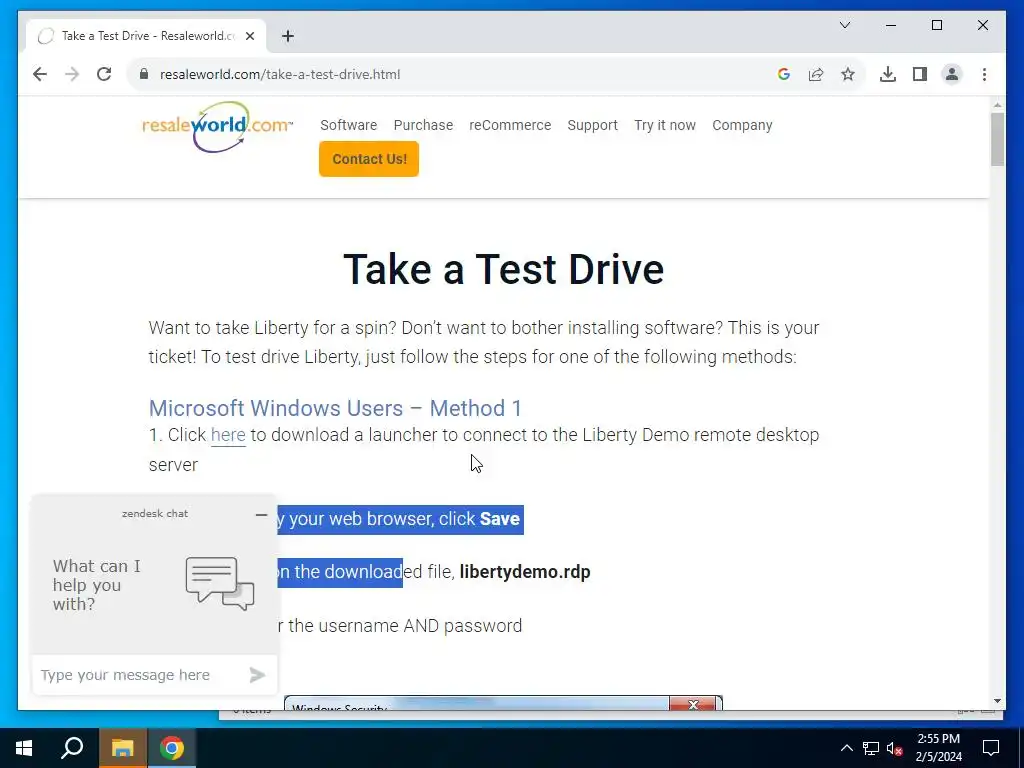Screen dimensions: 1024x768
Task: Click the padlock site info icon
Action: point(144,74)
